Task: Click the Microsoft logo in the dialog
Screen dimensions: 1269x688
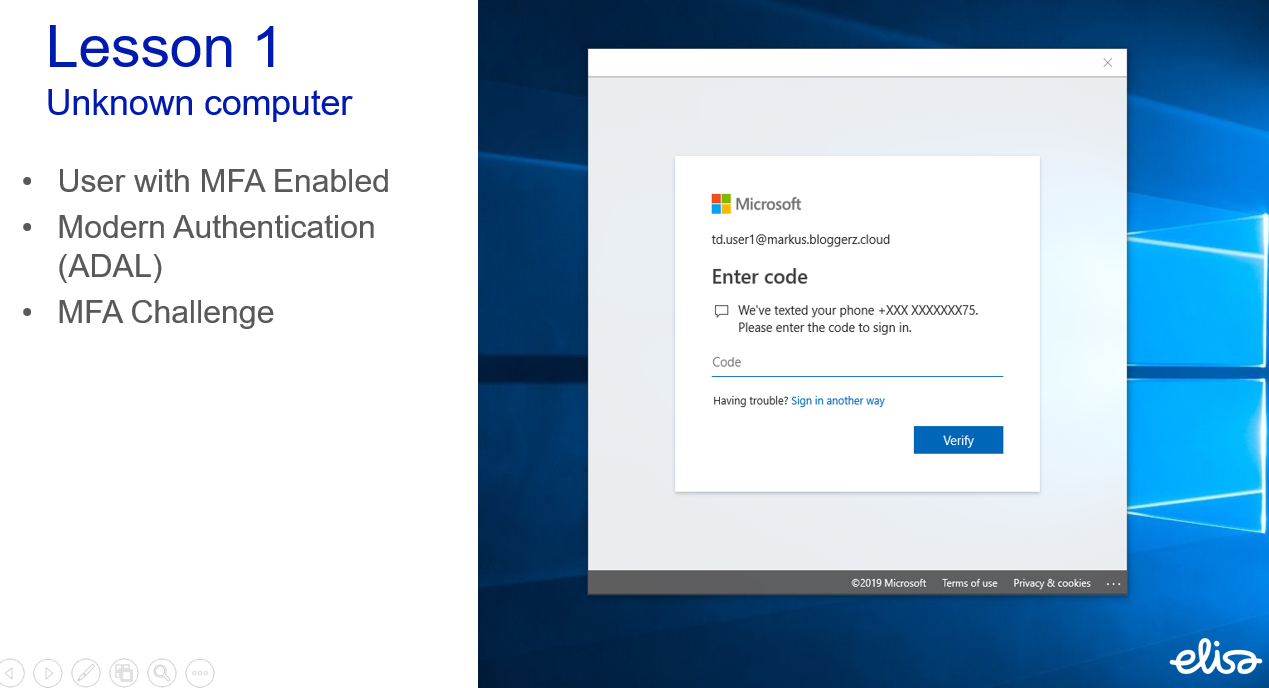Action: (756, 203)
